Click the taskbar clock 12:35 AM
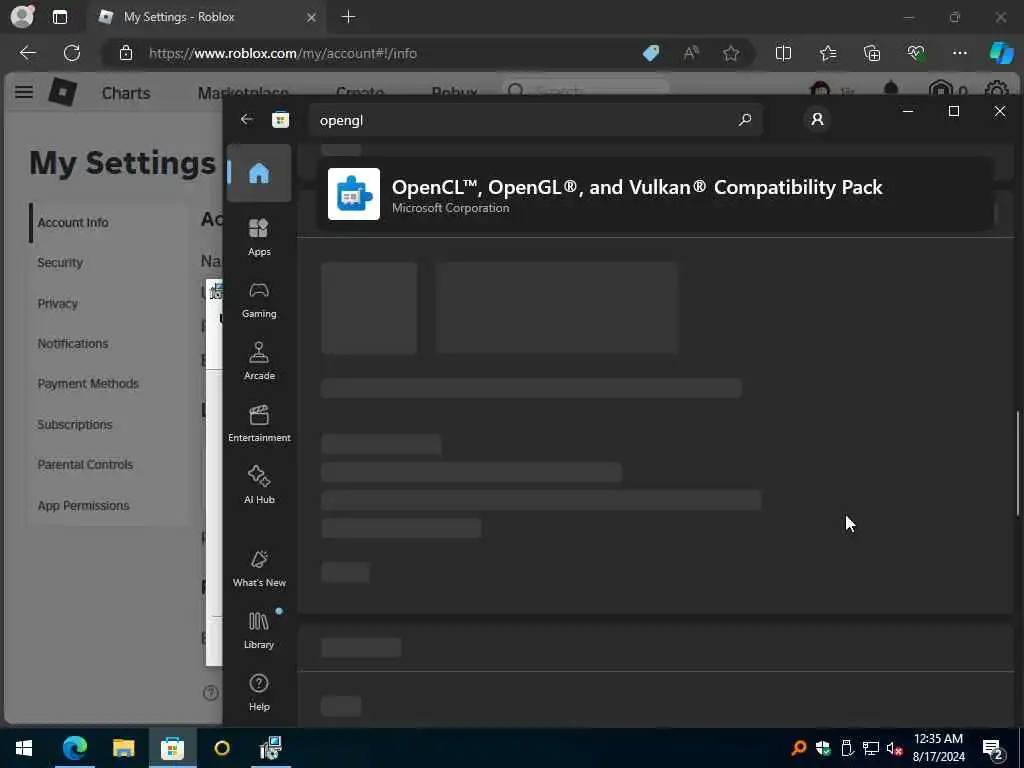1024x768 pixels. point(938,739)
